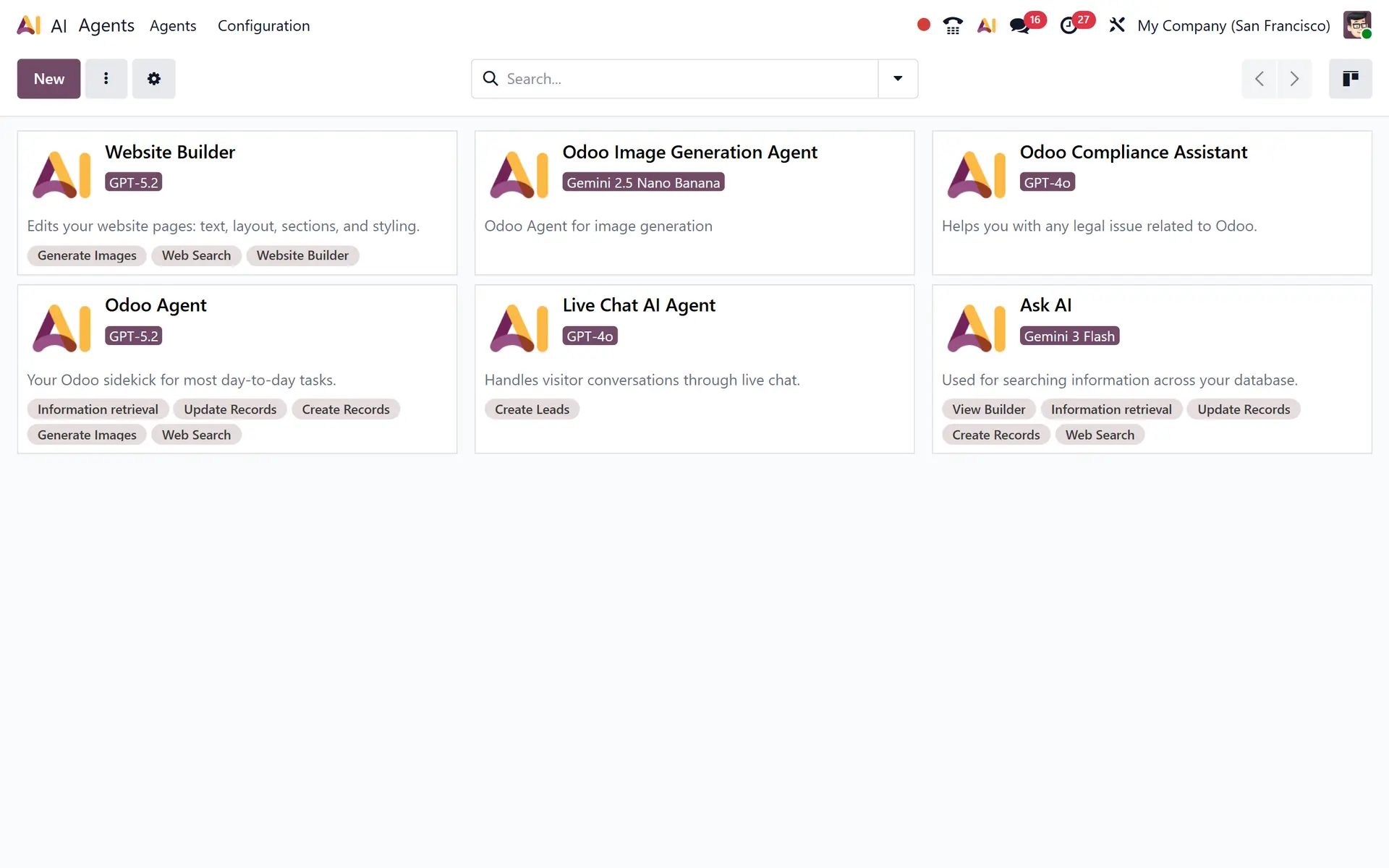The width and height of the screenshot is (1389, 868).
Task: Click the Live Chat AI Agent logo
Action: click(519, 328)
